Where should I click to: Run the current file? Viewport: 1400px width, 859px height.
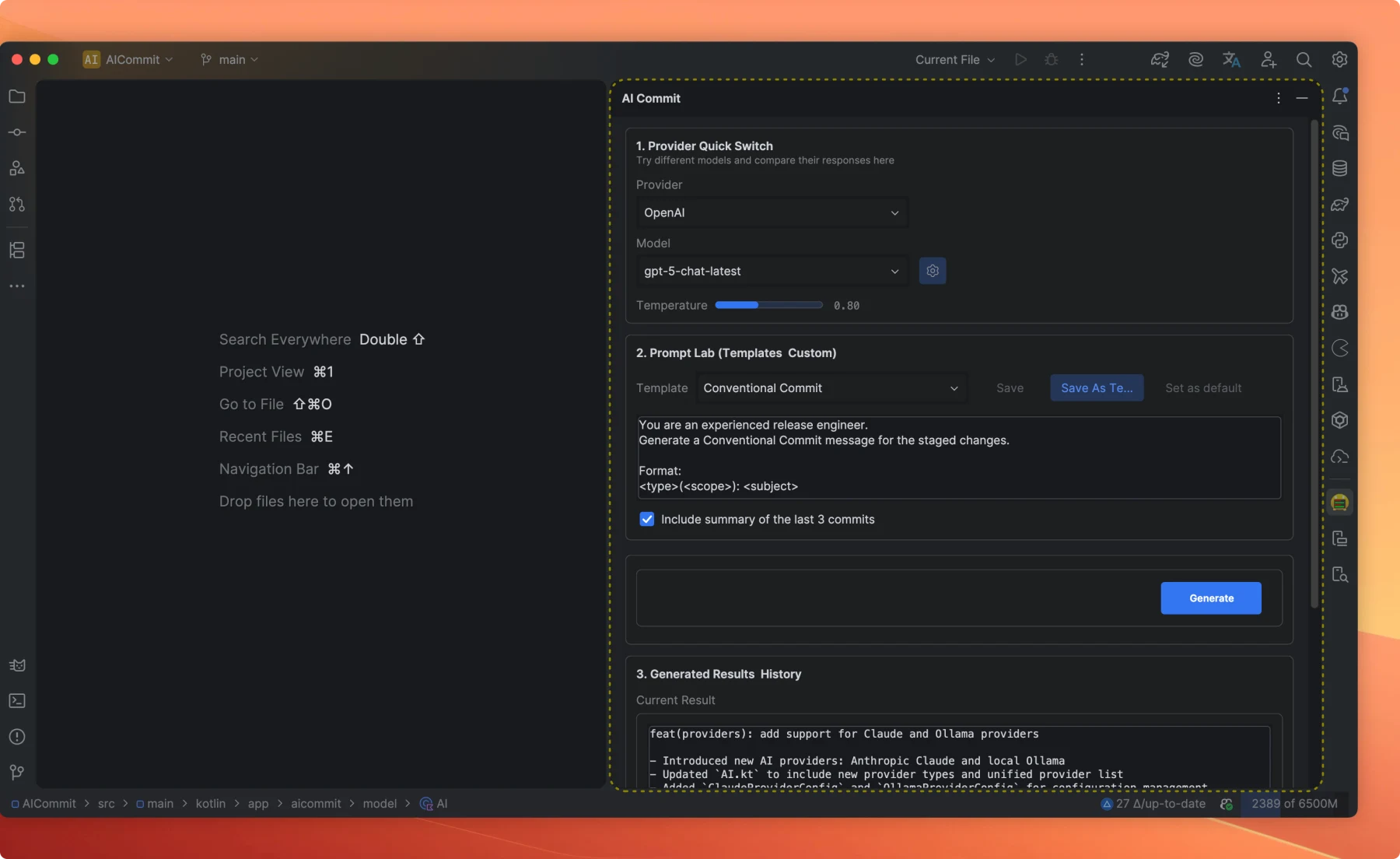[1020, 59]
